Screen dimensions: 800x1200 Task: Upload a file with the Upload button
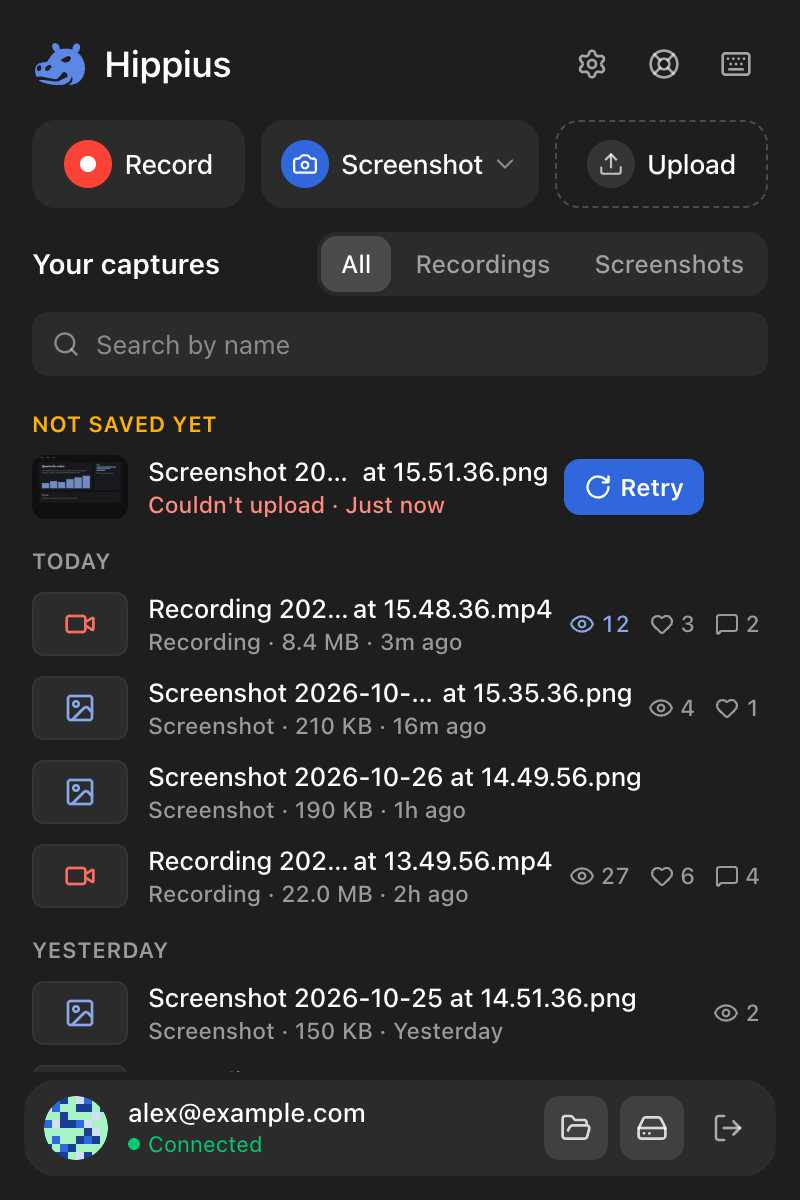(662, 164)
